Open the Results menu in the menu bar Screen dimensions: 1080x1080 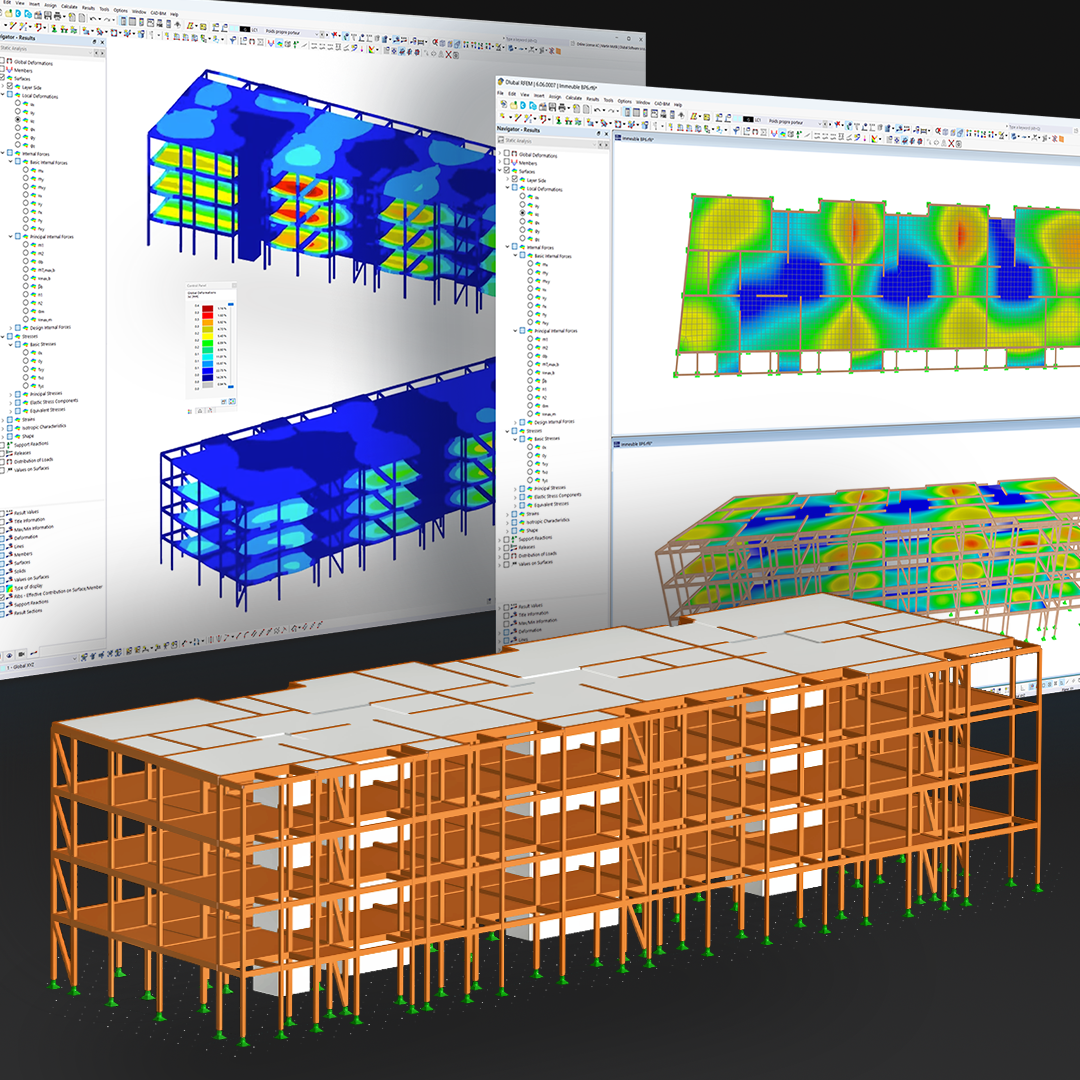594,99
